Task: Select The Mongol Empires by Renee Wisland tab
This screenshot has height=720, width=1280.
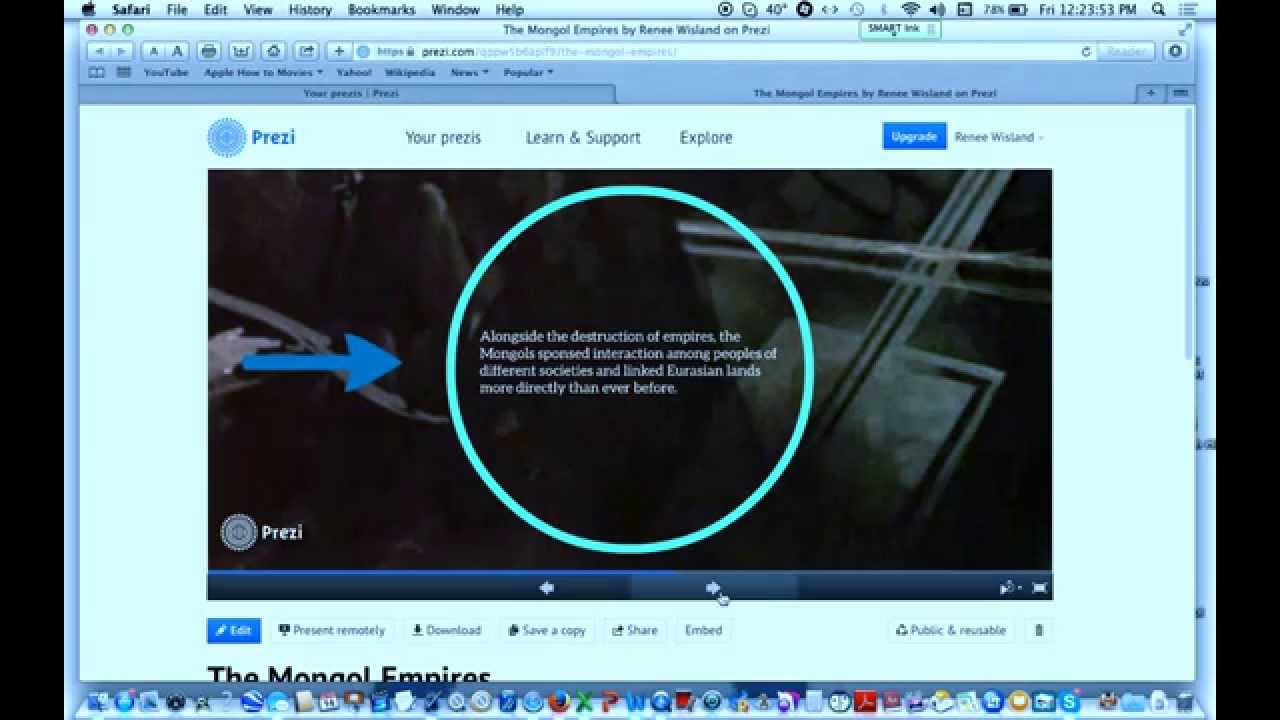Action: (875, 93)
